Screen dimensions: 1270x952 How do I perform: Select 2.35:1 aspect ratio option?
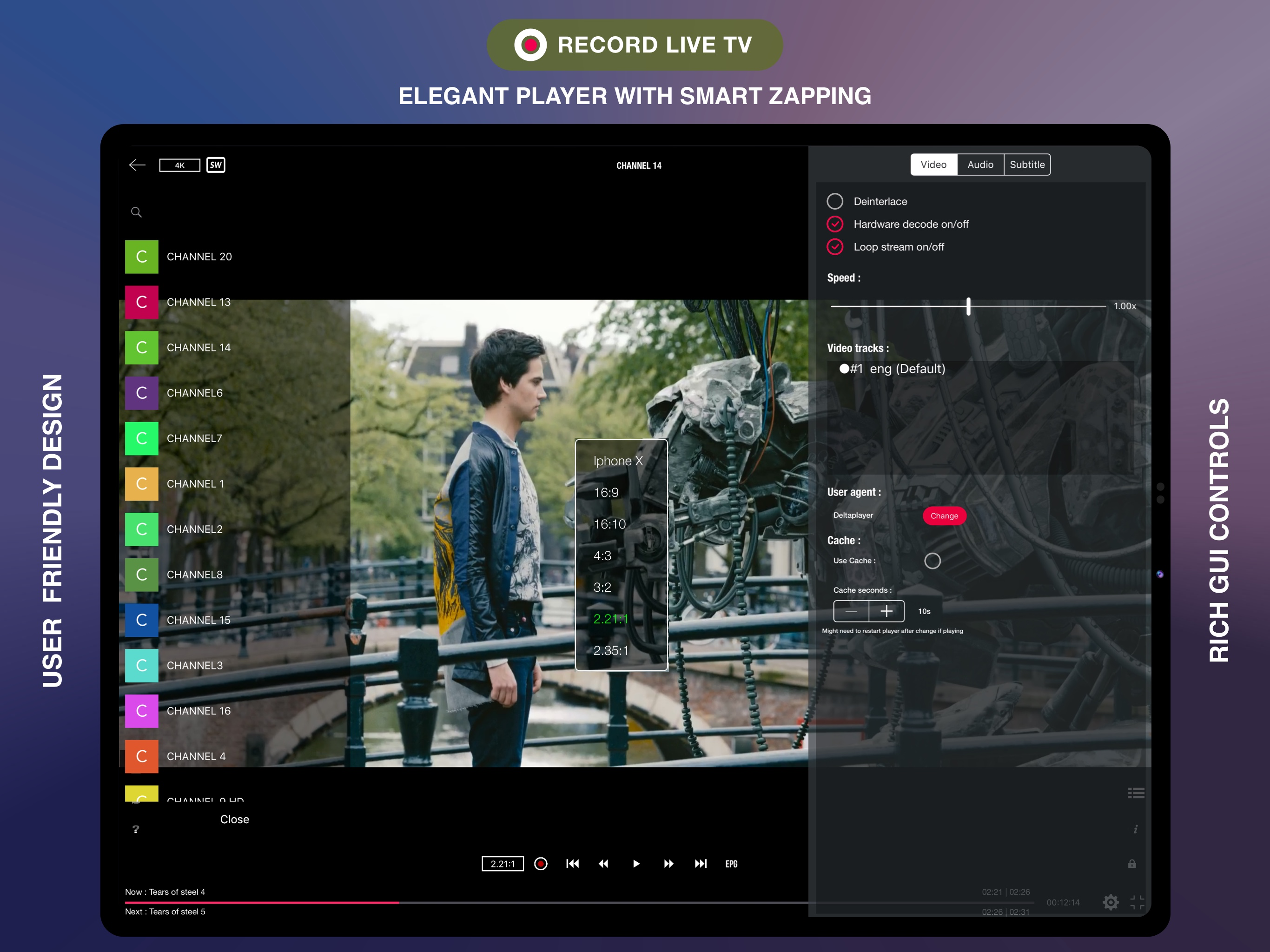[x=611, y=651]
